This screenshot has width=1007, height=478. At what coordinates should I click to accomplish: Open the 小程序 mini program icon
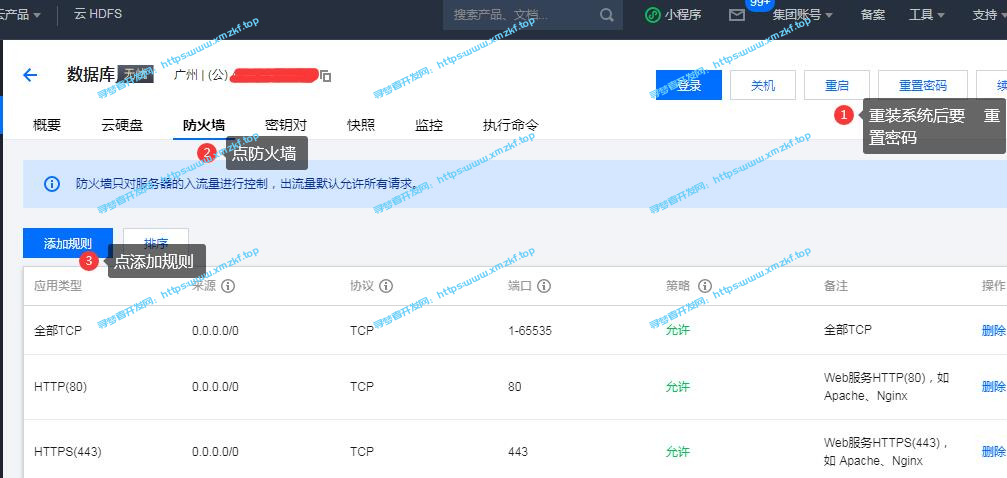652,15
